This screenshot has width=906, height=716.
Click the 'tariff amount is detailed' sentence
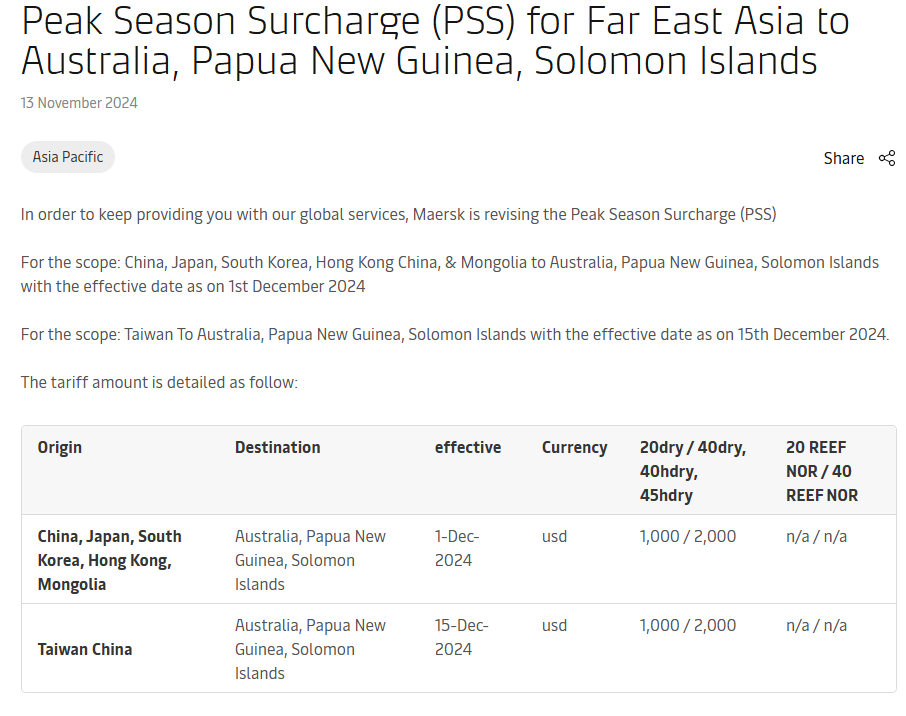[x=159, y=383]
